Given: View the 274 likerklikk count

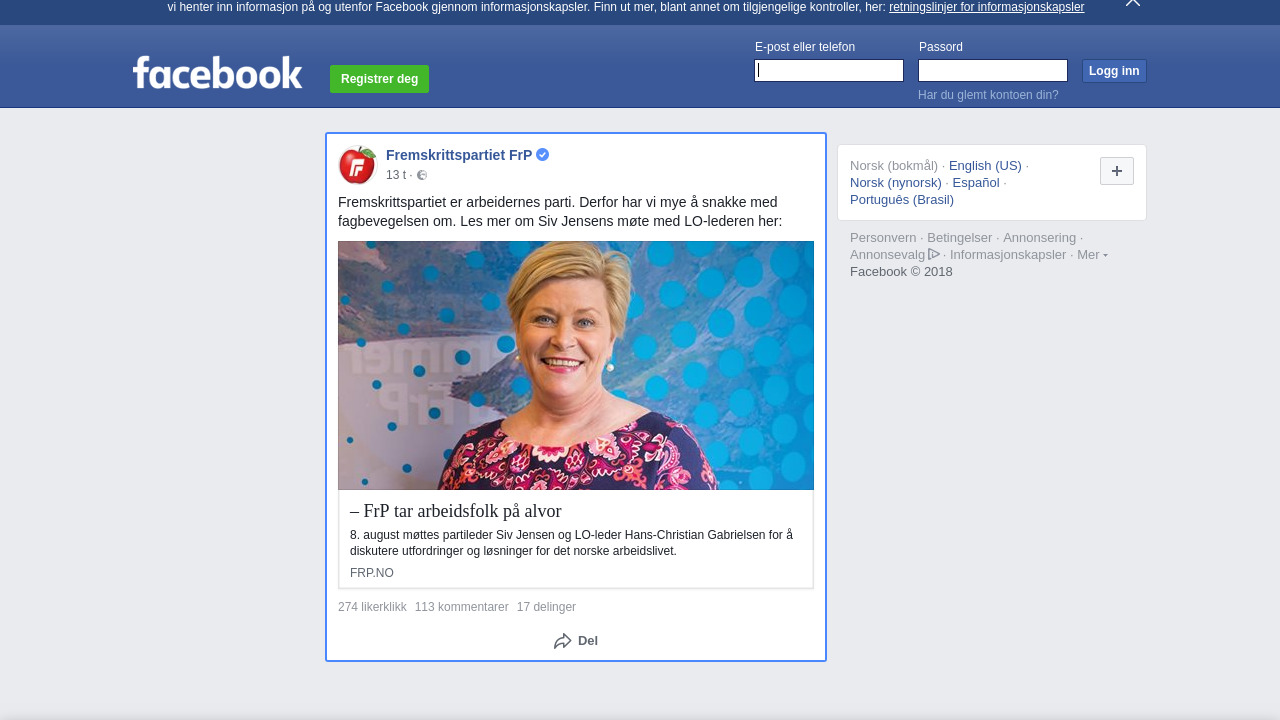Looking at the screenshot, I should (x=372, y=607).
